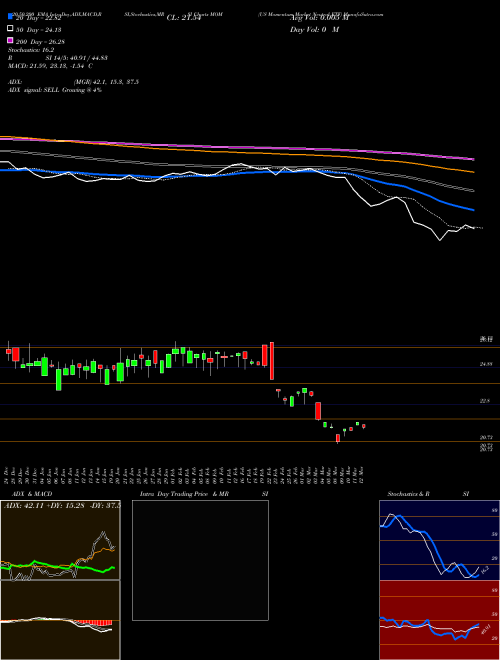Click the '16.2' value inside Stochastics panel
The image size is (500, 660).
tap(484, 570)
